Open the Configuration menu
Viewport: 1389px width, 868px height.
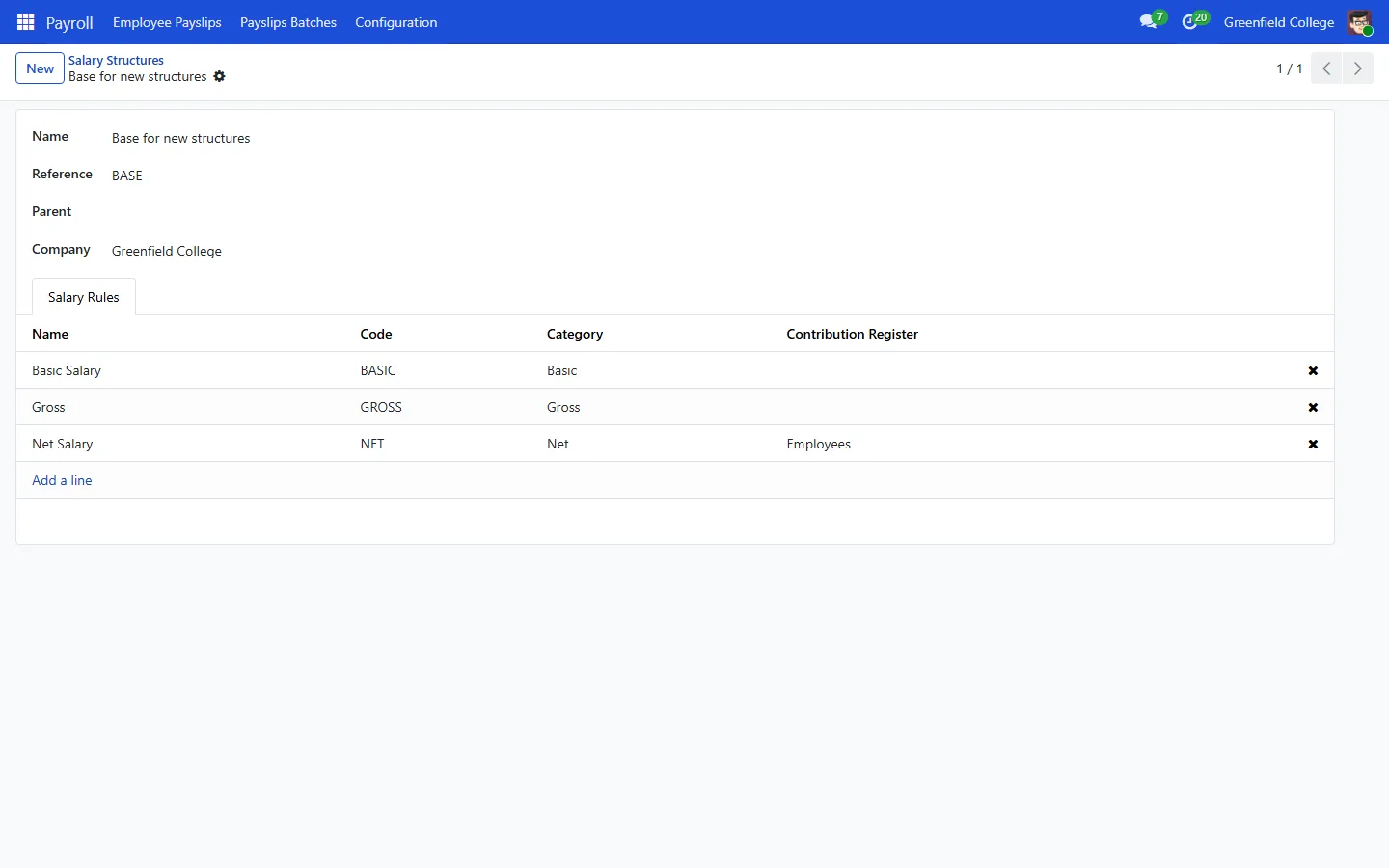point(395,22)
